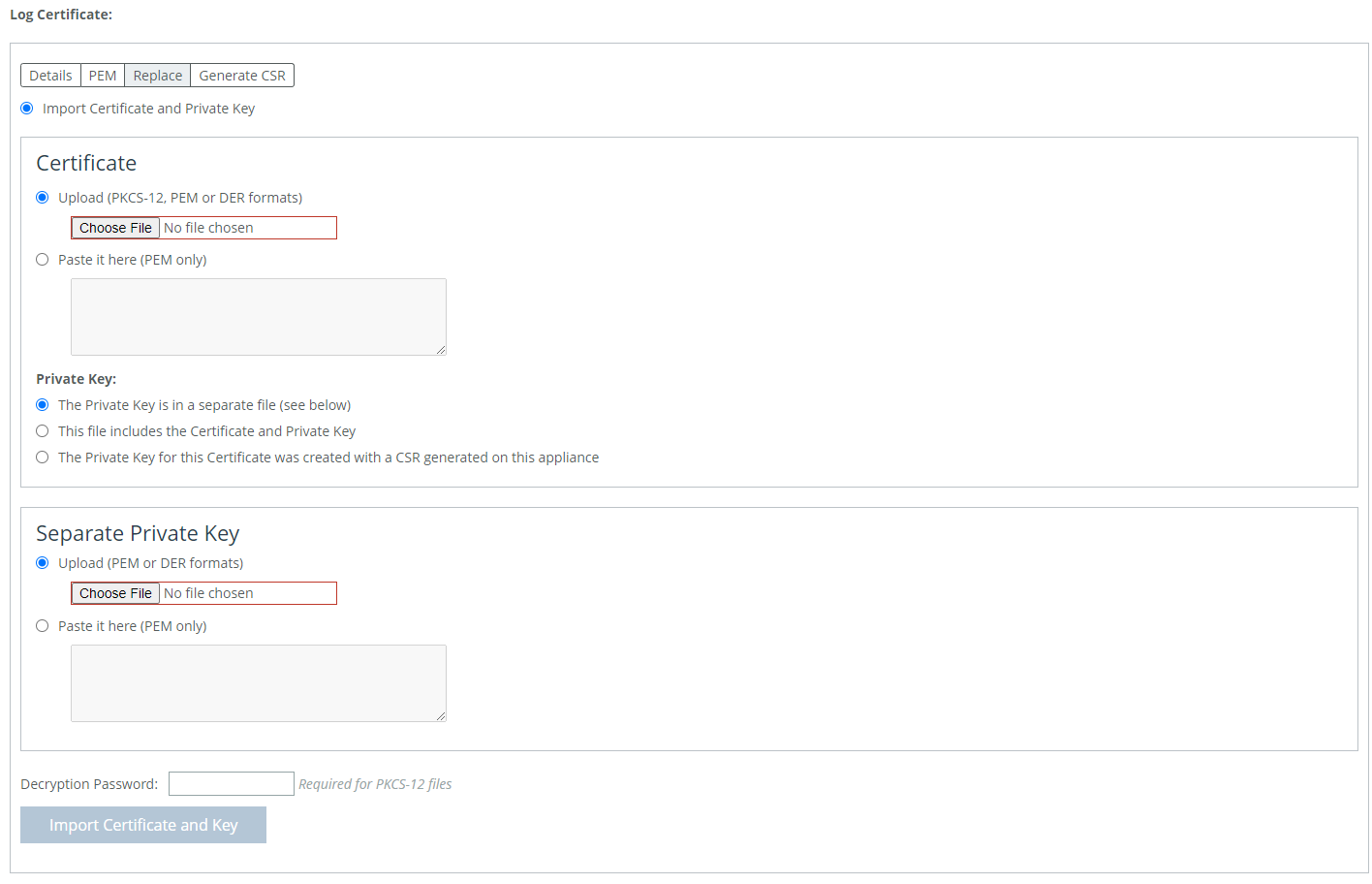Click the certificate PEM paste text area
This screenshot has width=1372, height=884.
pos(258,317)
